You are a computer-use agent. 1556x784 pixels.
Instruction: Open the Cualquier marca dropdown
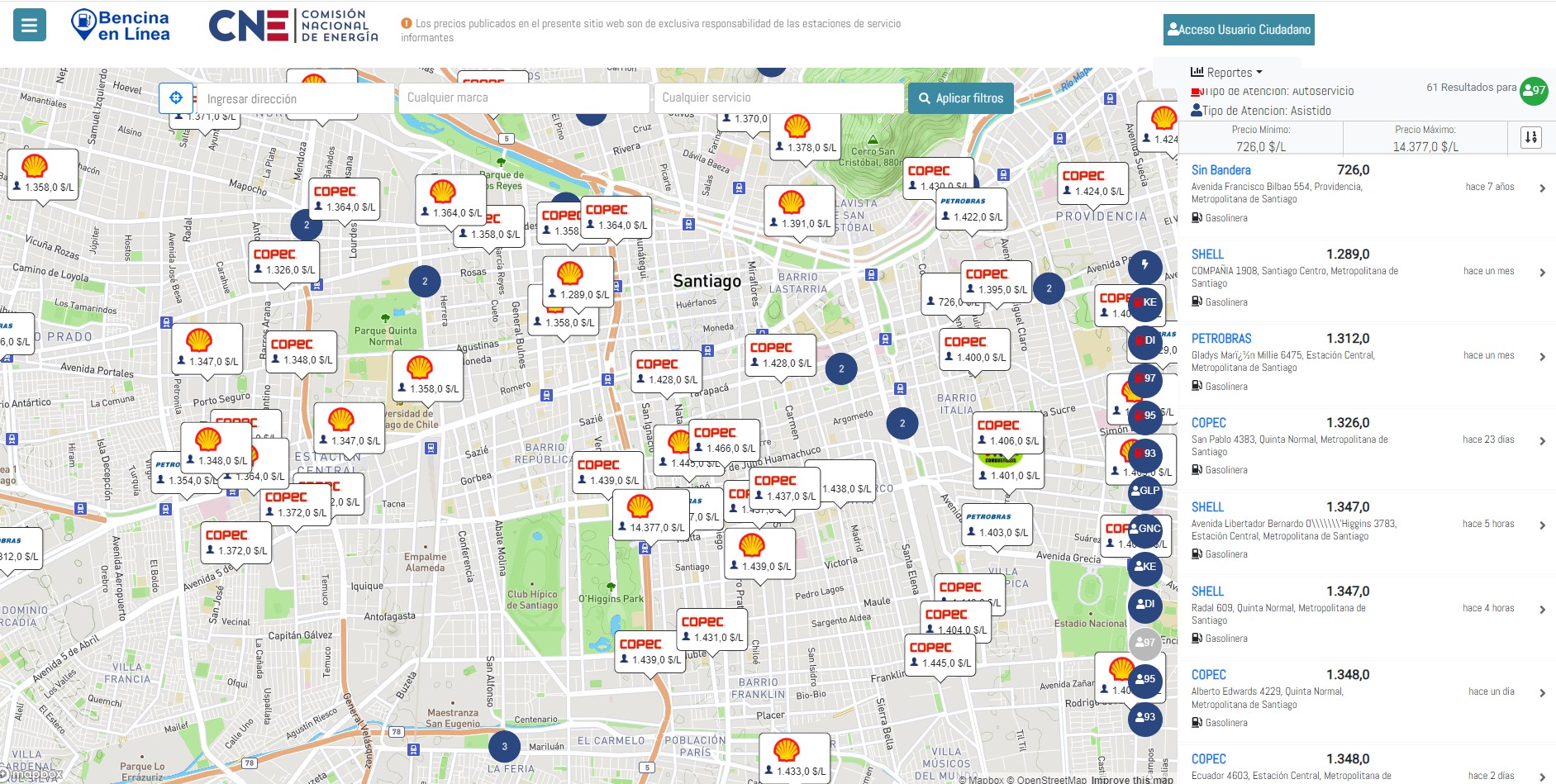tap(523, 98)
